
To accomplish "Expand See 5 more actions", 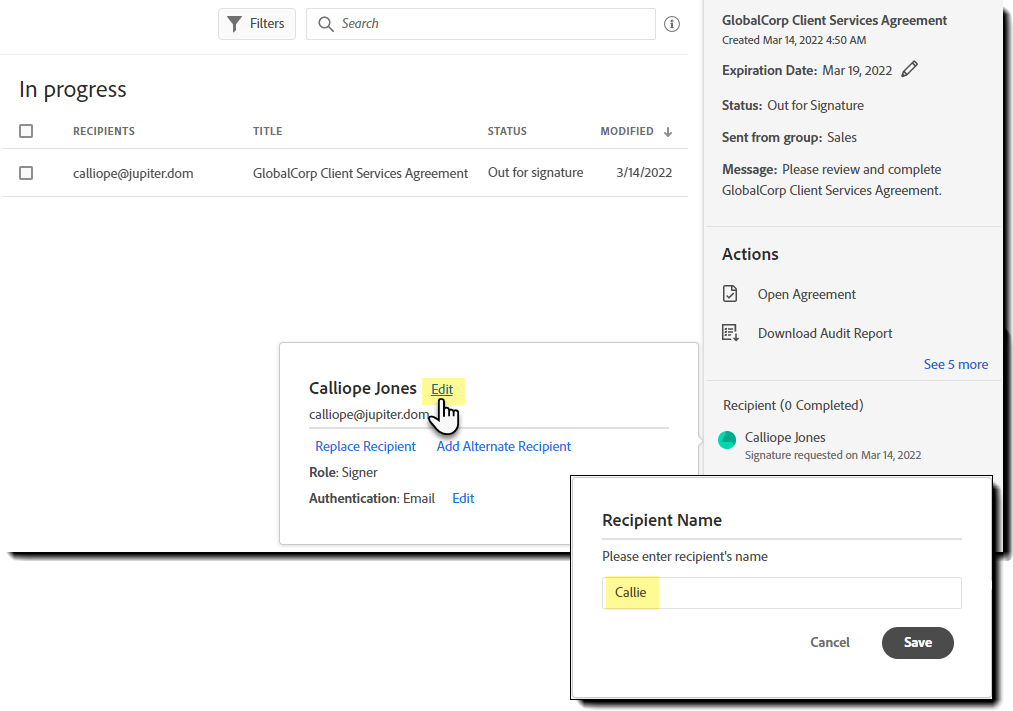I will [955, 364].
